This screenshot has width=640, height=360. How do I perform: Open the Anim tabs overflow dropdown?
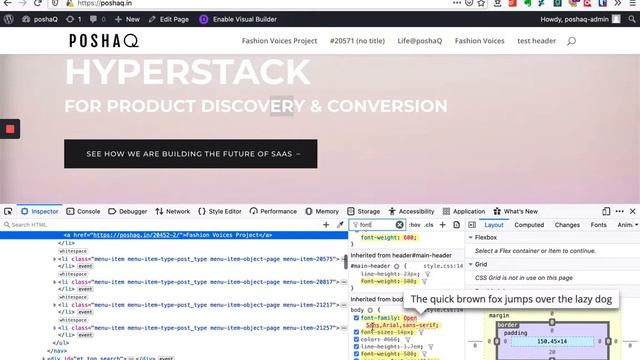pos(636,225)
